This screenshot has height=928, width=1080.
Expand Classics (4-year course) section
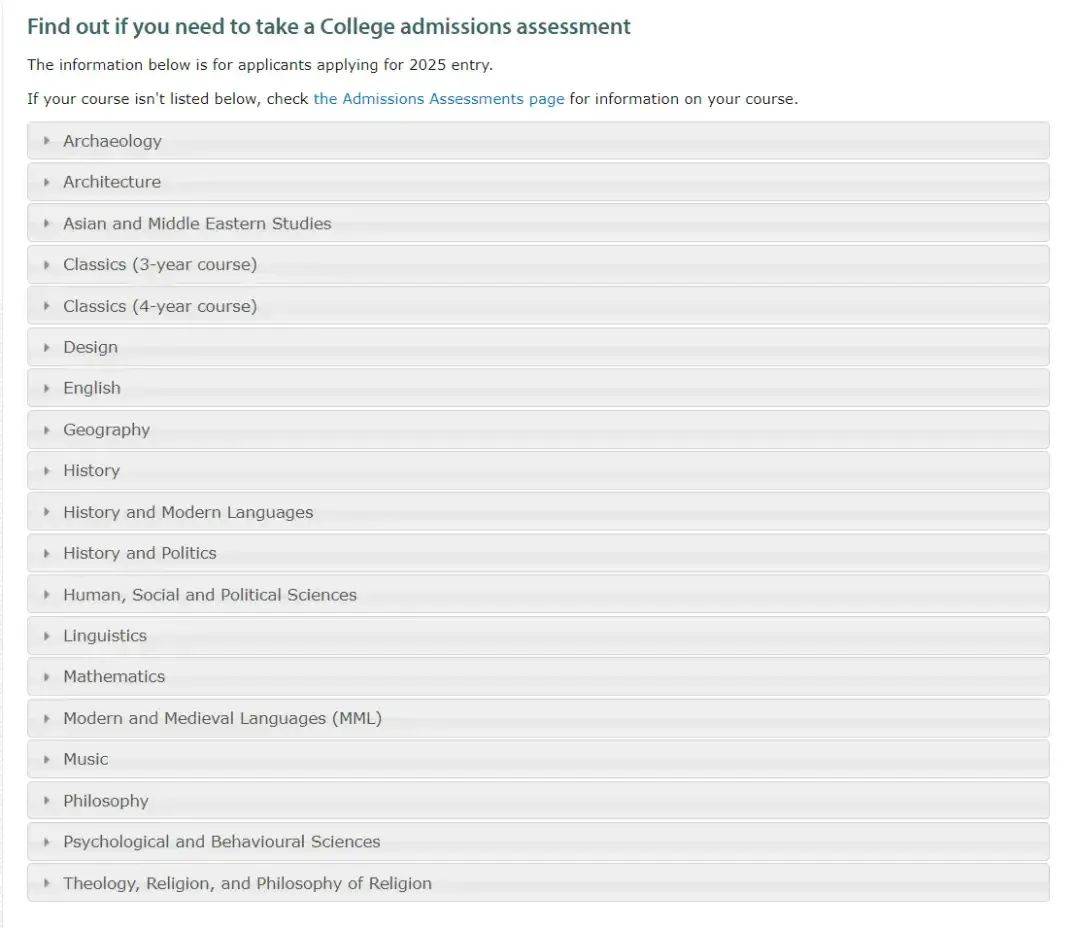pos(160,306)
